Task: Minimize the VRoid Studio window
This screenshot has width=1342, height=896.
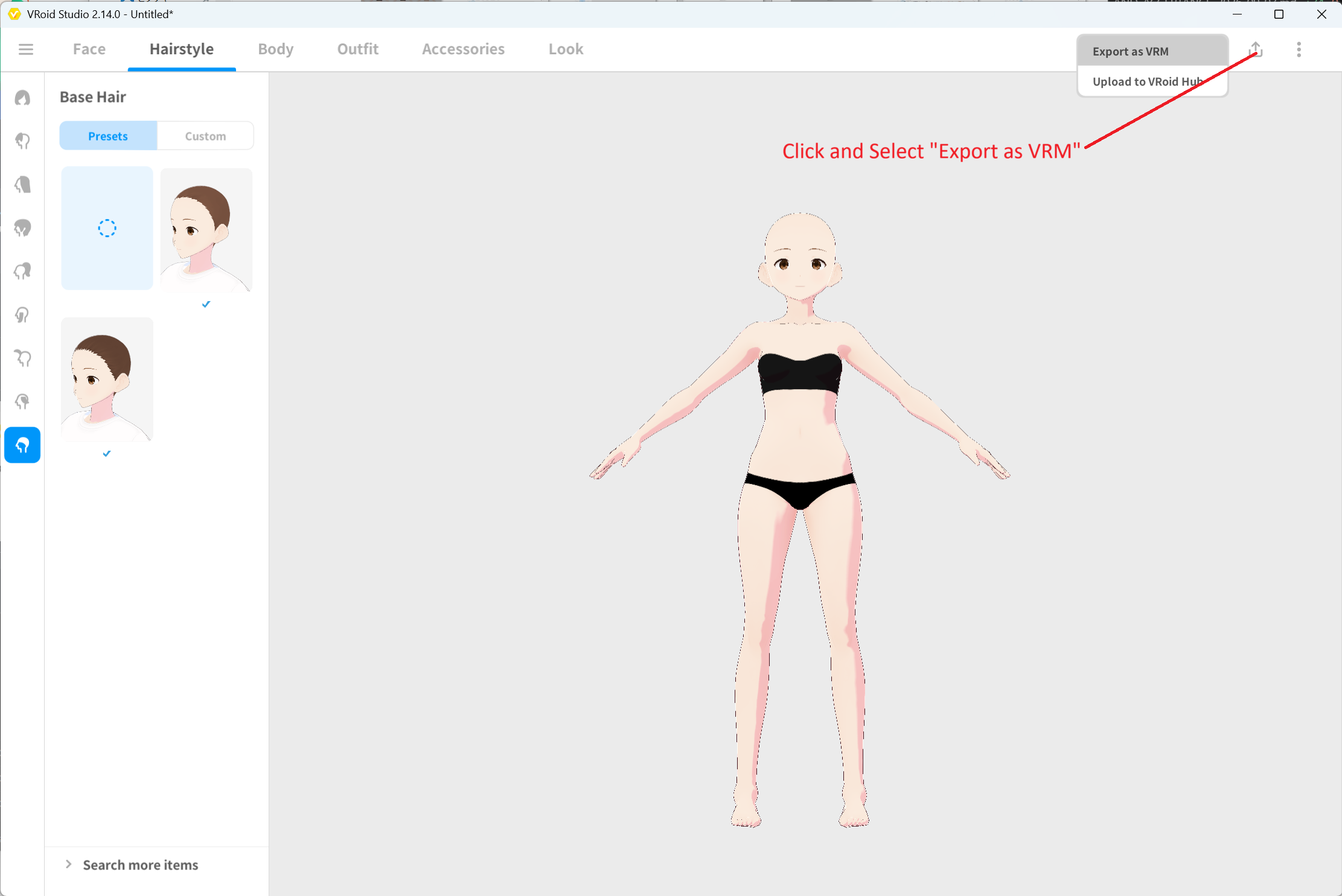Action: [x=1237, y=14]
